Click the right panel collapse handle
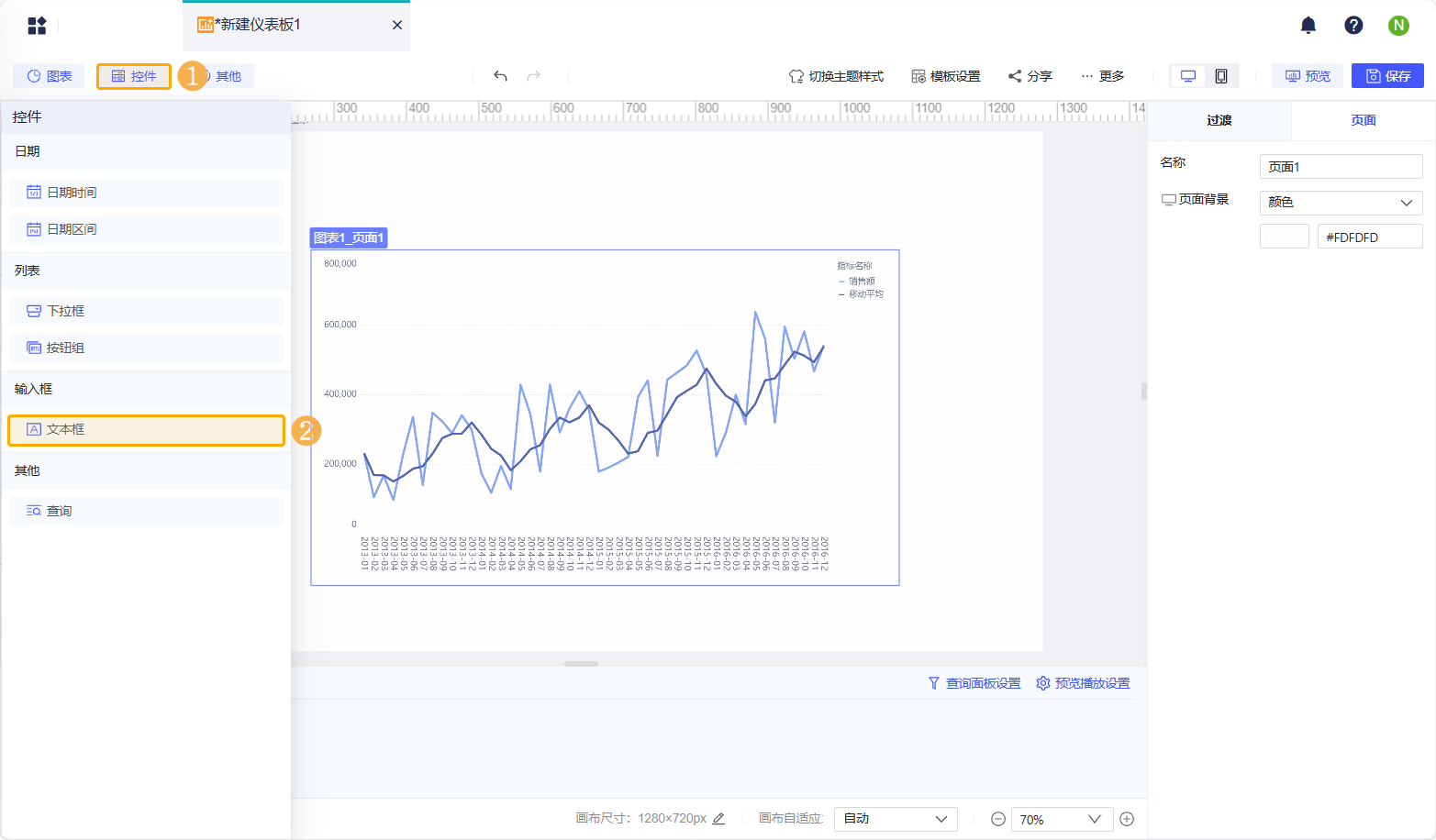Image resolution: width=1436 pixels, height=840 pixels. click(x=1143, y=392)
